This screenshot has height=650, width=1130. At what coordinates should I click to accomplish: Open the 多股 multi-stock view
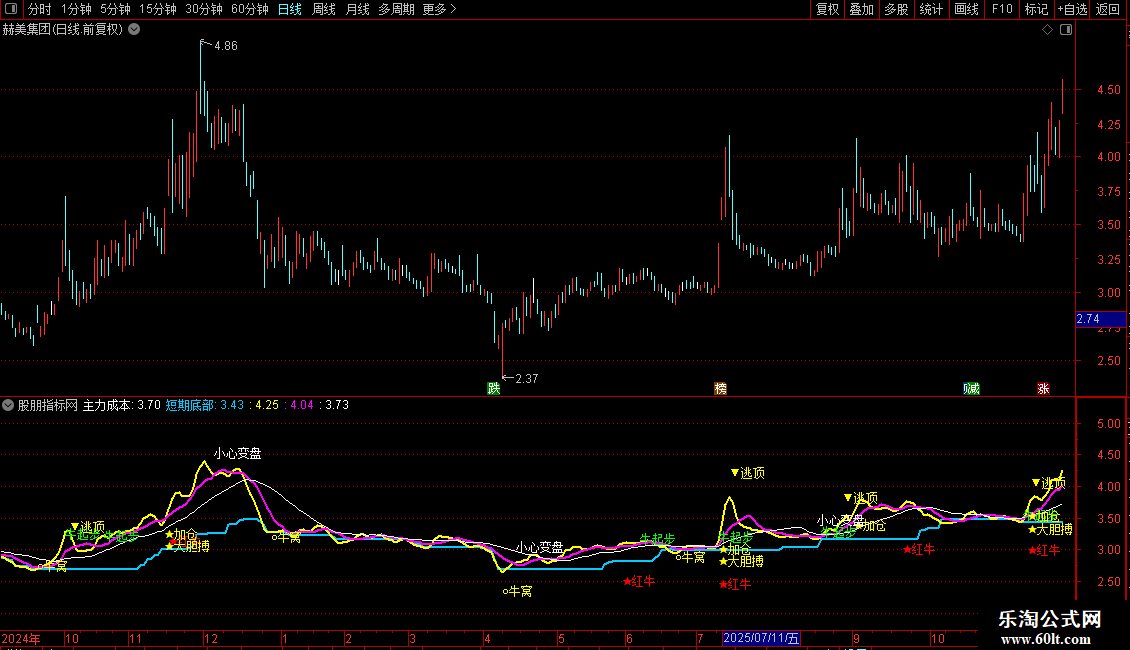[897, 9]
